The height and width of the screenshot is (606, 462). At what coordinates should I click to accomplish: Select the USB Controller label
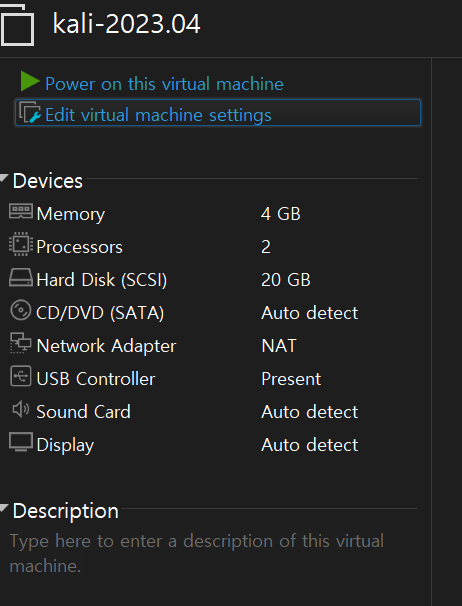click(96, 379)
